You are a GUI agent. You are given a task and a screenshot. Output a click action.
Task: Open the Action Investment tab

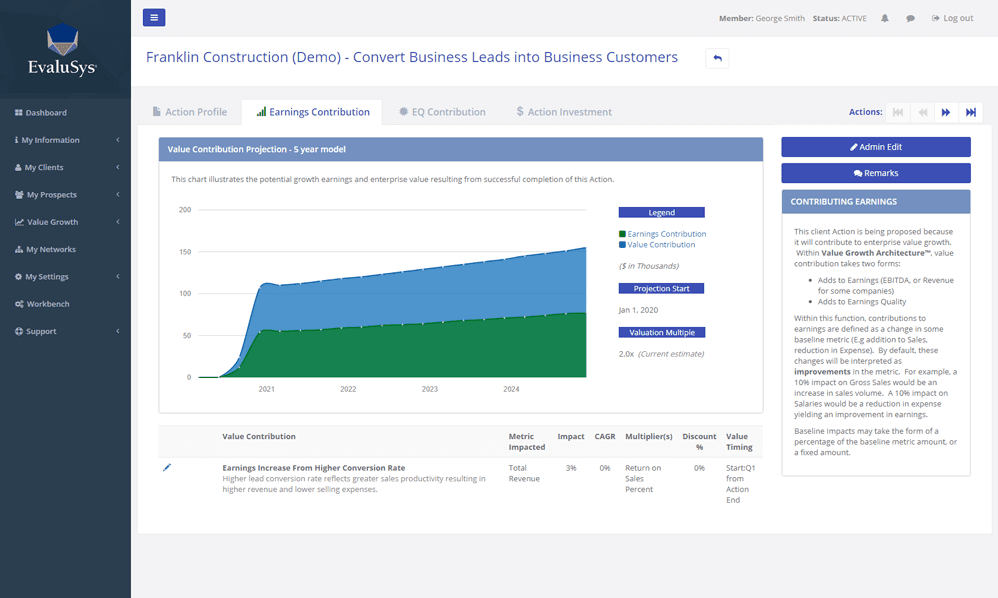pos(564,112)
